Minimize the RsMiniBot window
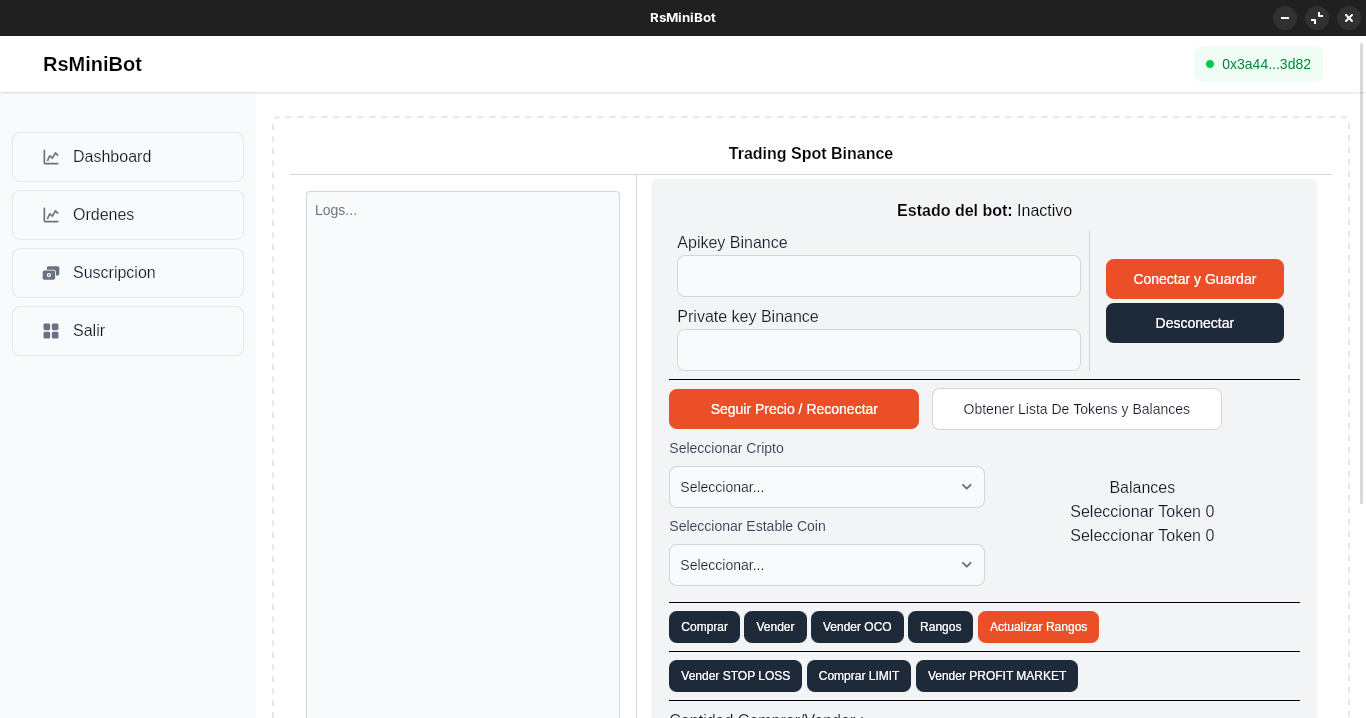The image size is (1366, 718). click(1284, 18)
